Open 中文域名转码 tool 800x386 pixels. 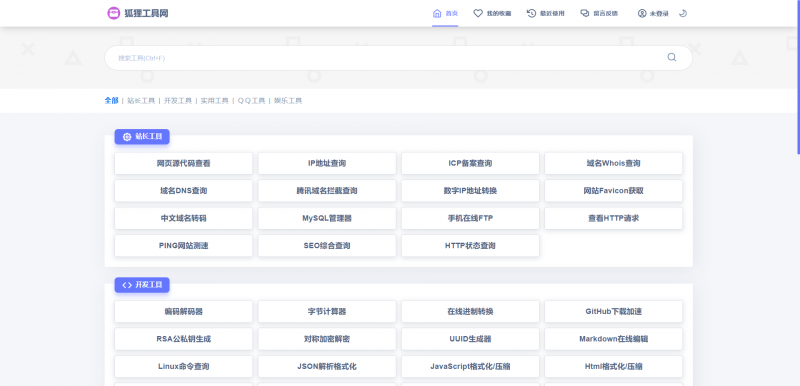pos(183,218)
